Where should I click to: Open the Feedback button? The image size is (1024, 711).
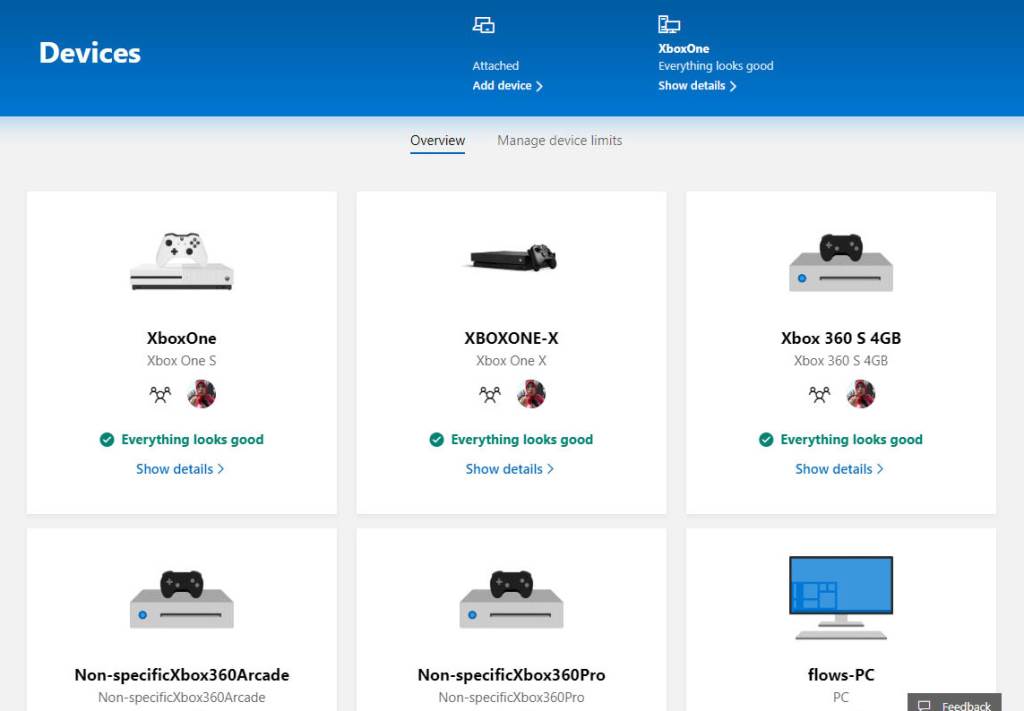tap(954, 703)
